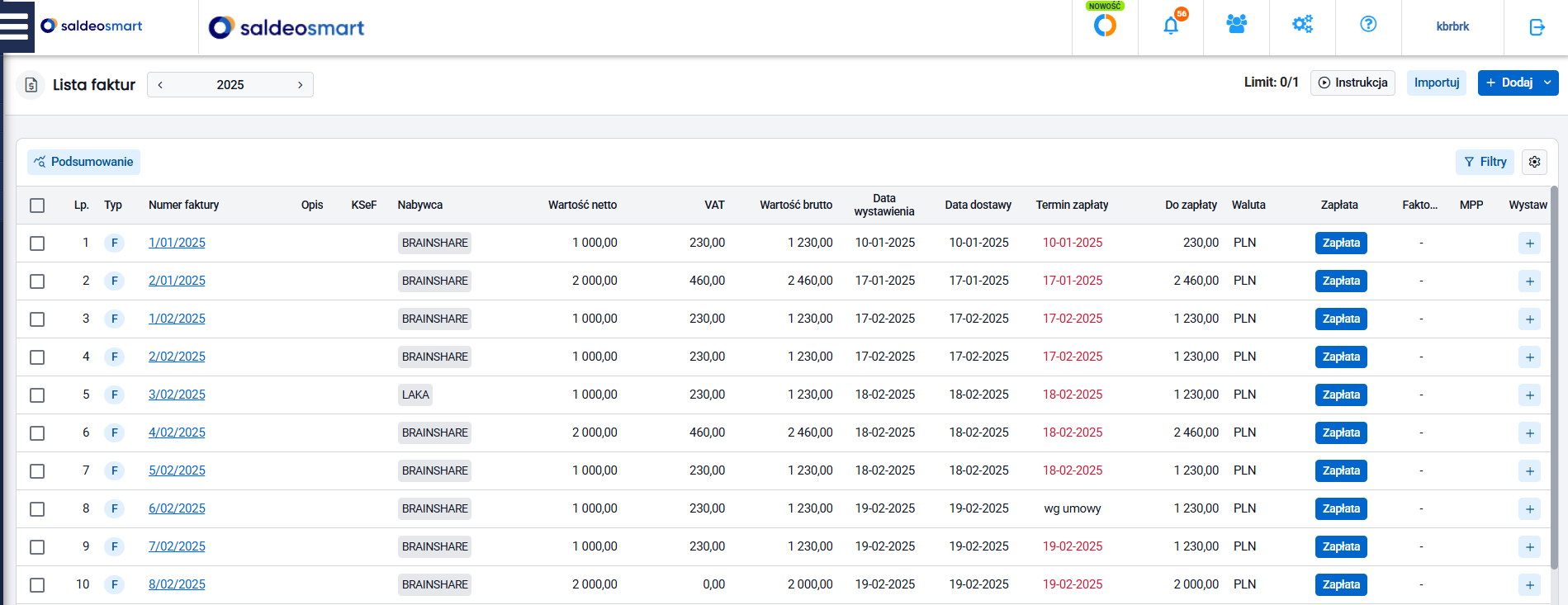1568x605 pixels.
Task: Click plus icon in row 4/02/2025
Action: 1529,433
